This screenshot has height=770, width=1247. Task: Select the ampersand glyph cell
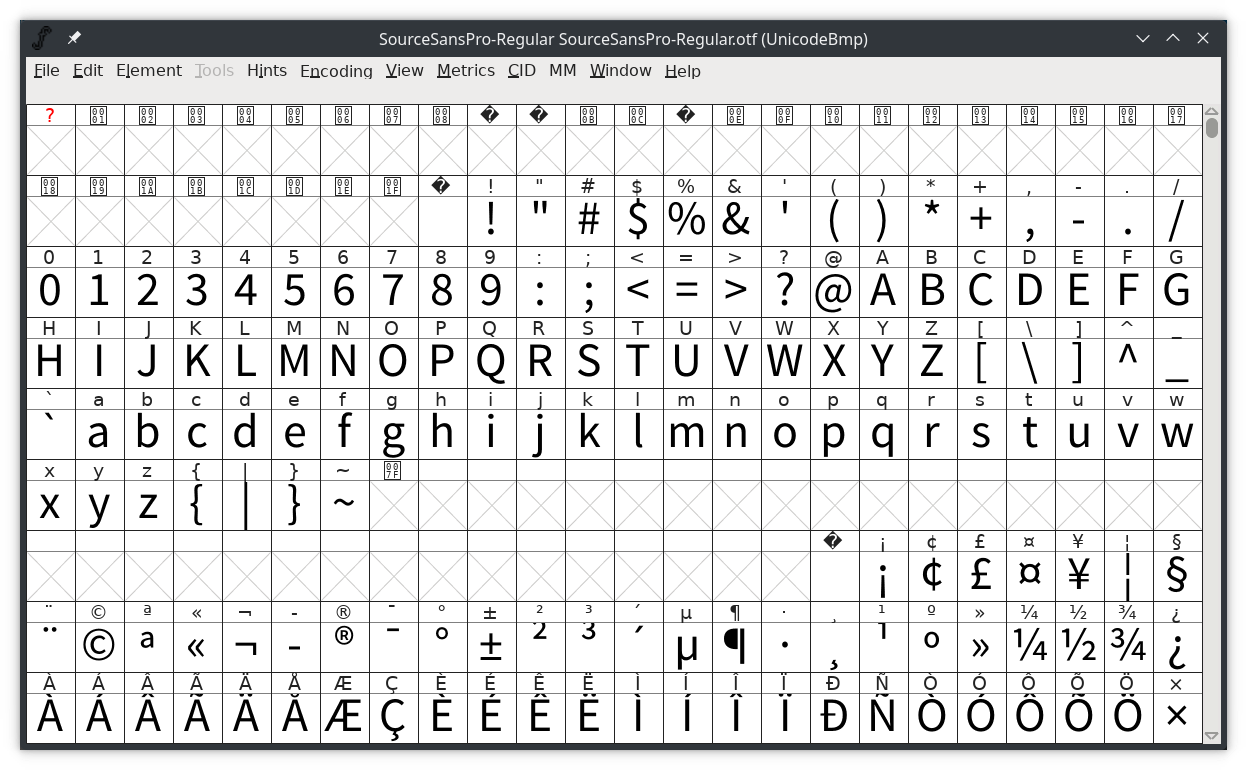tap(736, 221)
